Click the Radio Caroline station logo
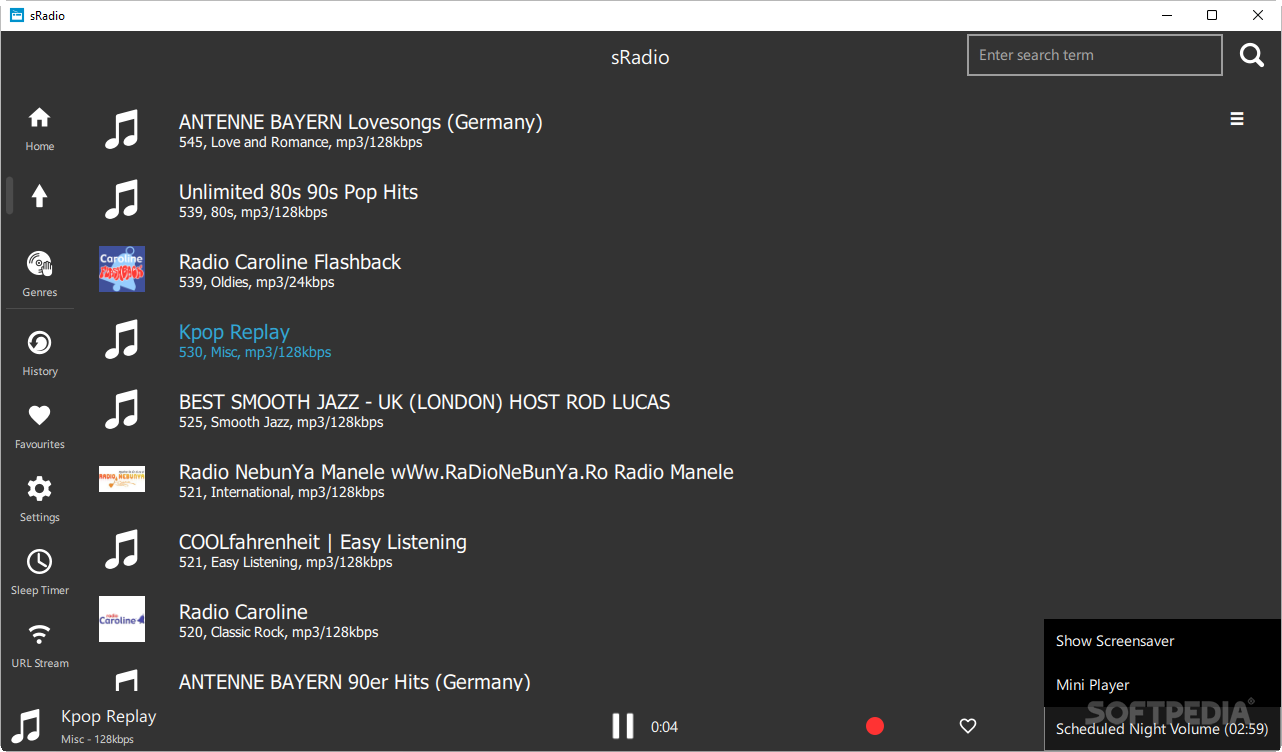The height and width of the screenshot is (752, 1282). coord(122,619)
